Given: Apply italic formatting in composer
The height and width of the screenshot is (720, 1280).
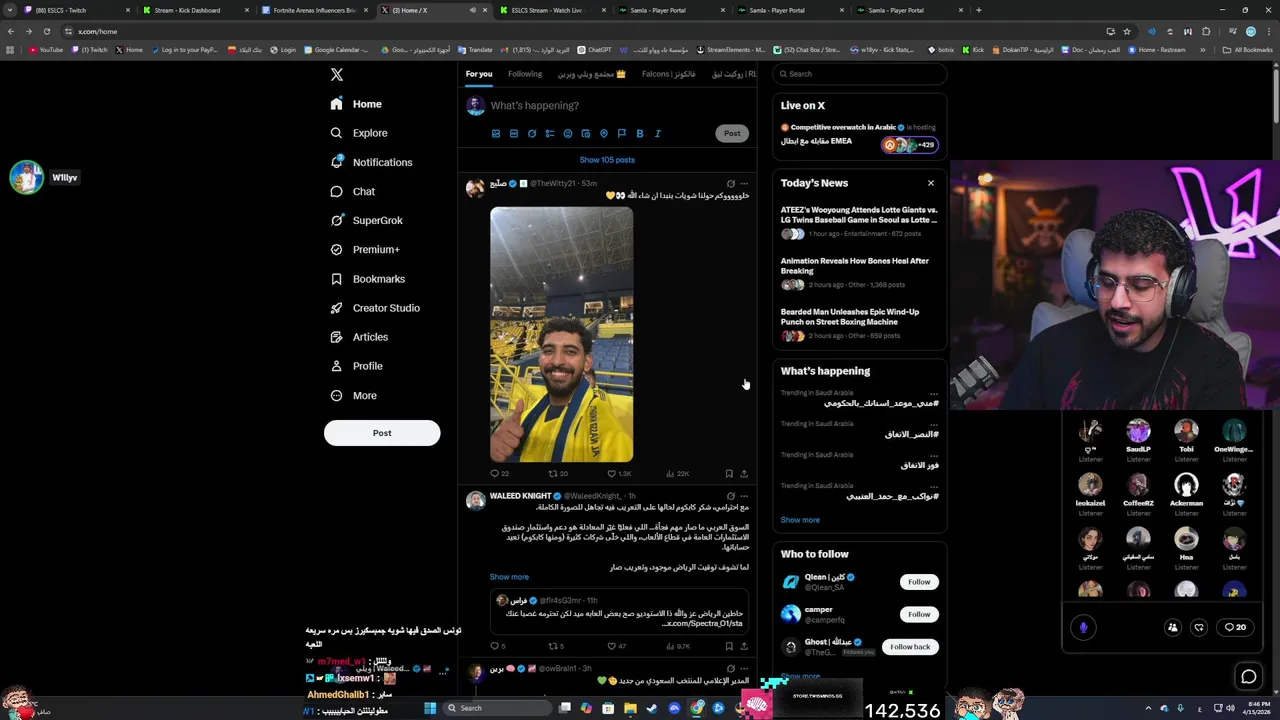Looking at the screenshot, I should click(x=658, y=133).
